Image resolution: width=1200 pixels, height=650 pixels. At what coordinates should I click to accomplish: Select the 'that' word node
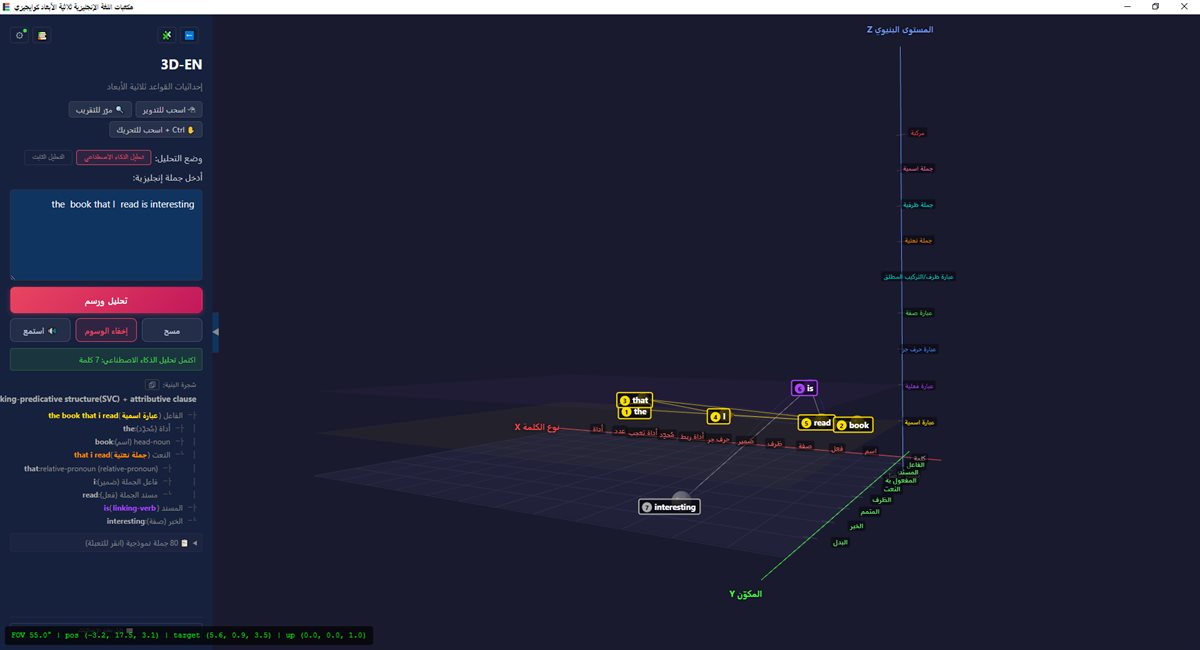click(635, 400)
